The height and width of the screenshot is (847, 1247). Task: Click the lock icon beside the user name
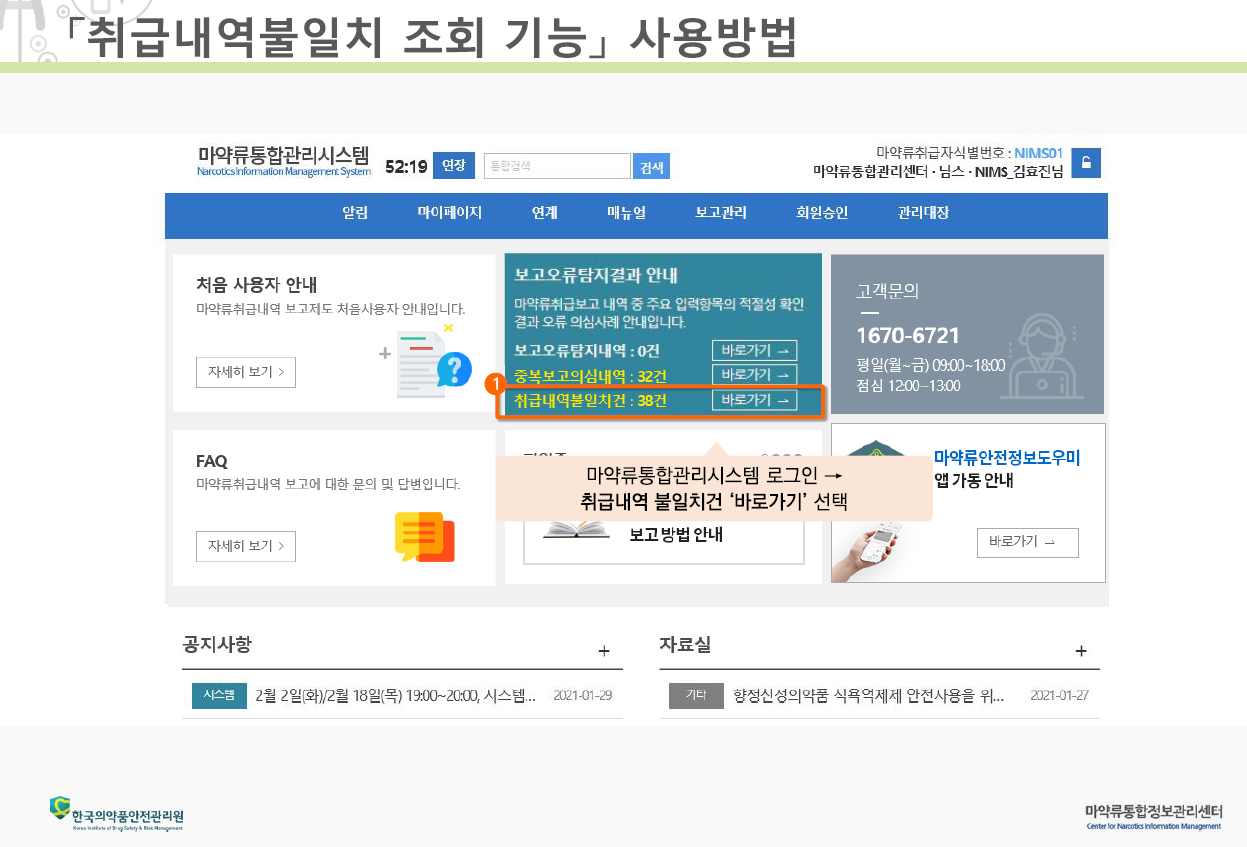pyautogui.click(x=1086, y=163)
